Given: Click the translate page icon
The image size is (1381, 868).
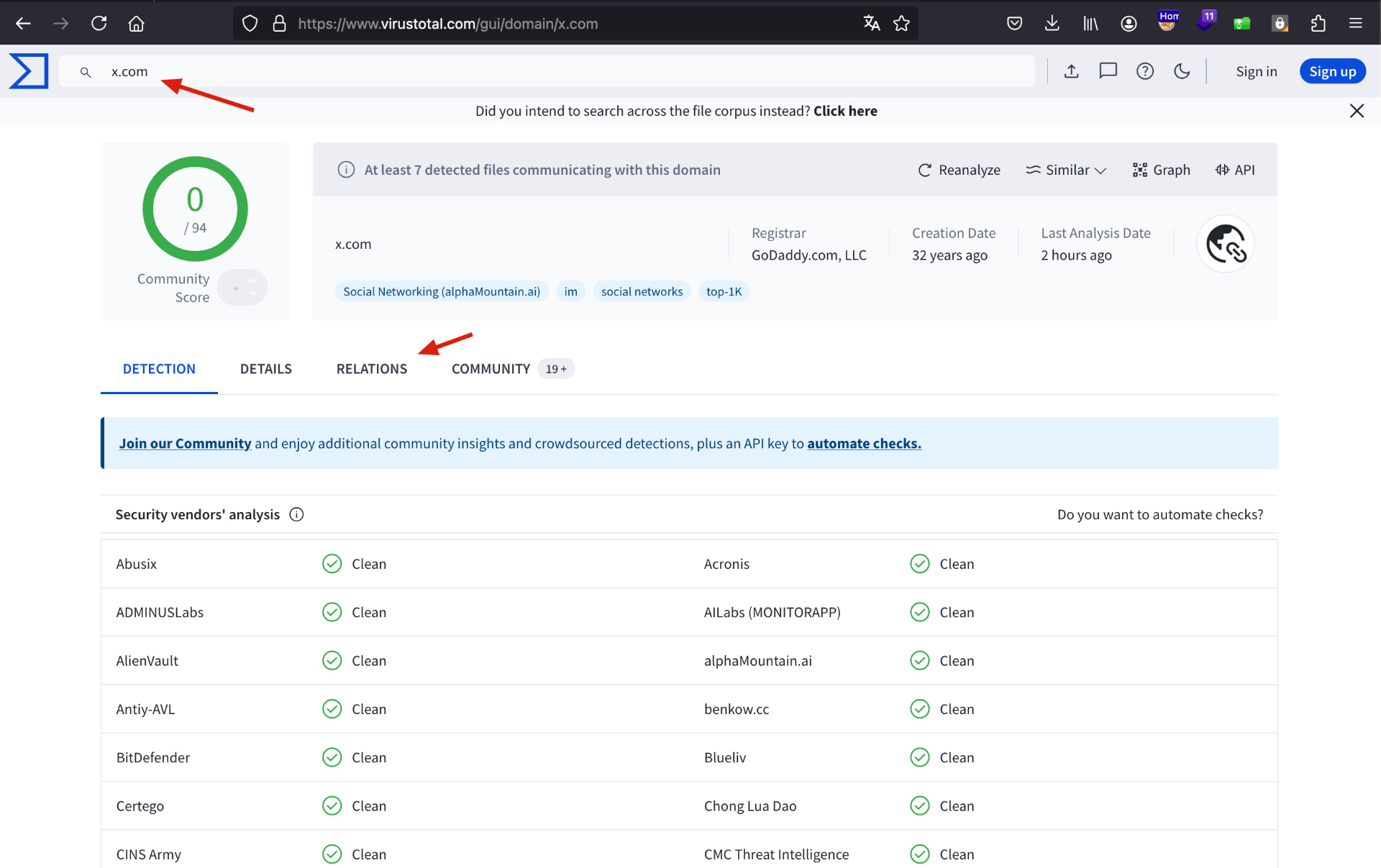Looking at the screenshot, I should pyautogui.click(x=871, y=24).
